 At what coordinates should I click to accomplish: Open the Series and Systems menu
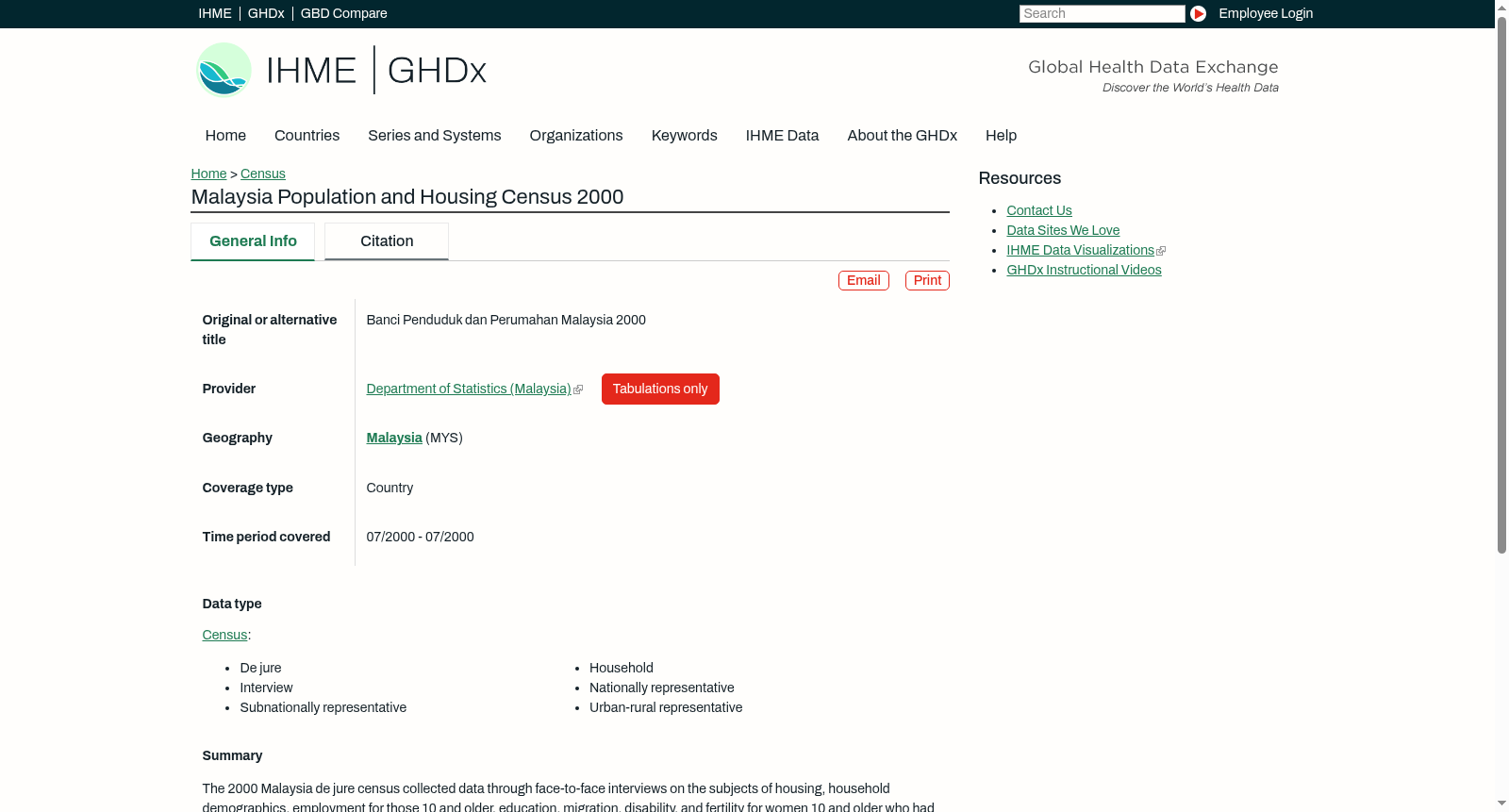point(435,136)
